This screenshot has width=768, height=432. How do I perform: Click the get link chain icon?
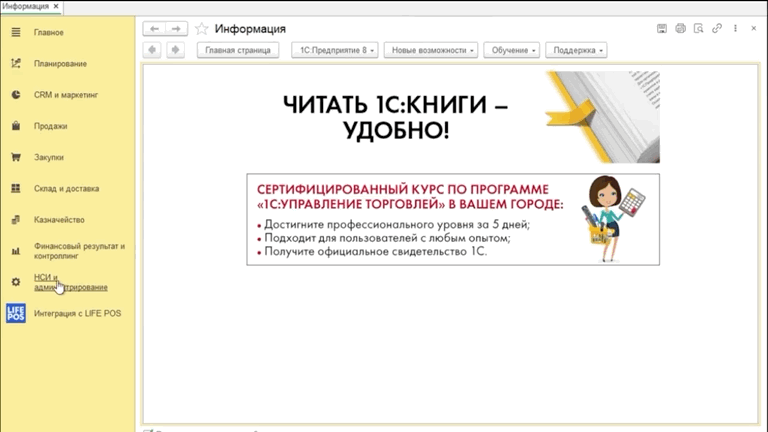coord(717,28)
